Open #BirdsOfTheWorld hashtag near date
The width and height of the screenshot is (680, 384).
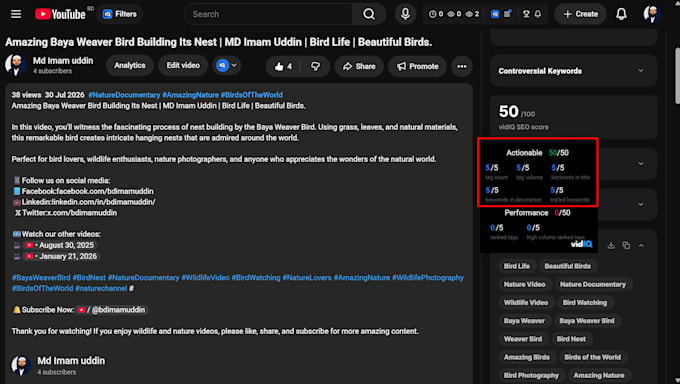pyautogui.click(x=252, y=95)
